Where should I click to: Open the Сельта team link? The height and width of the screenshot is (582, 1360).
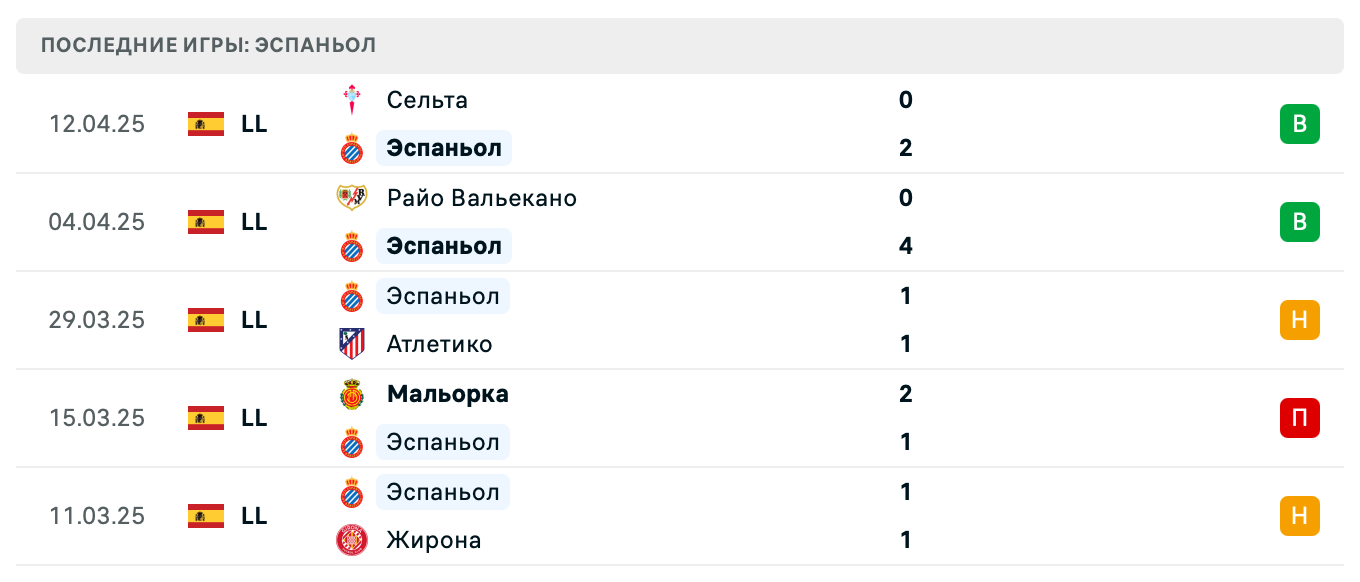(x=427, y=100)
